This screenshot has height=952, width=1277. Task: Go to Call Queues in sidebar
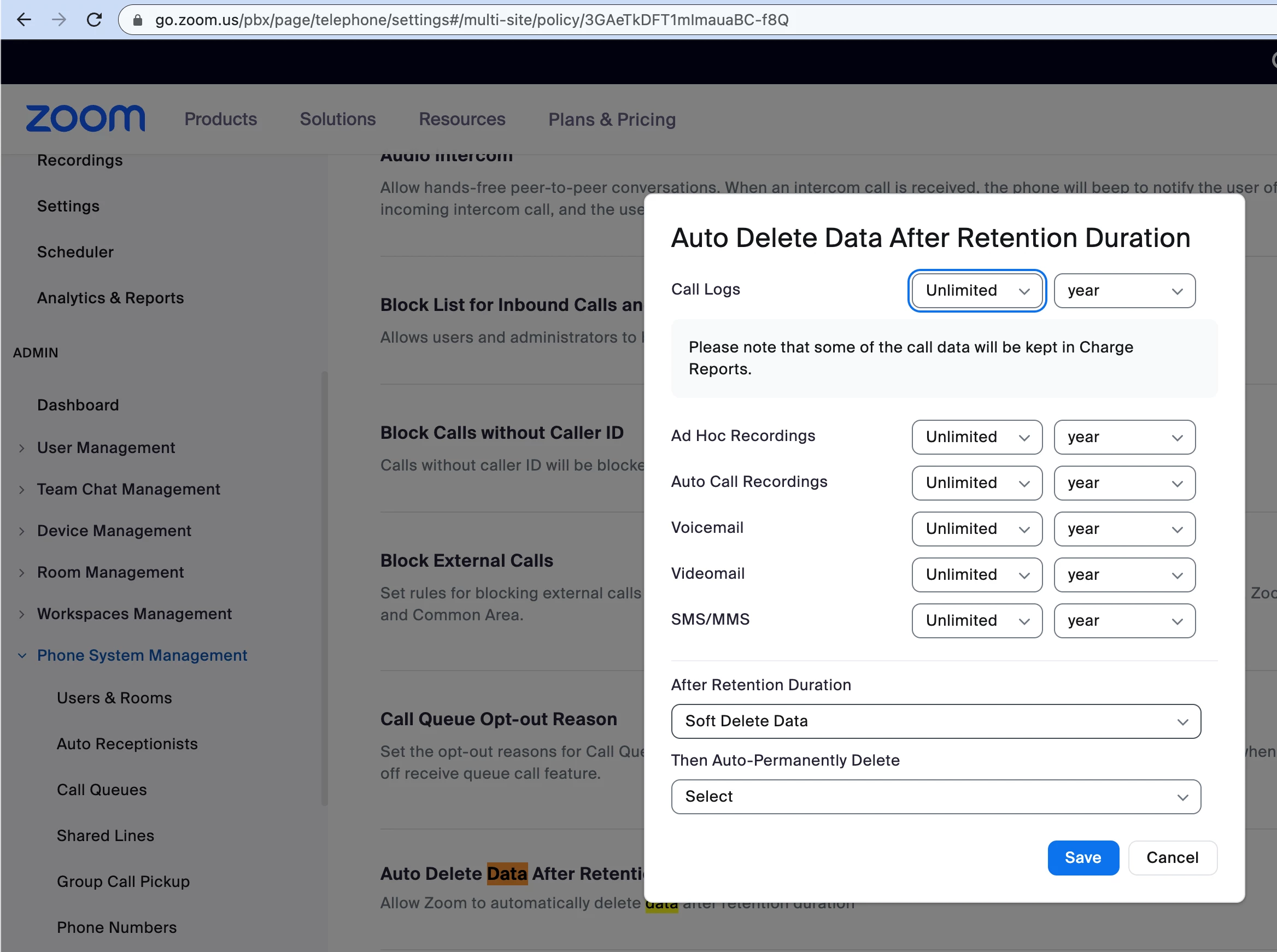pos(102,790)
